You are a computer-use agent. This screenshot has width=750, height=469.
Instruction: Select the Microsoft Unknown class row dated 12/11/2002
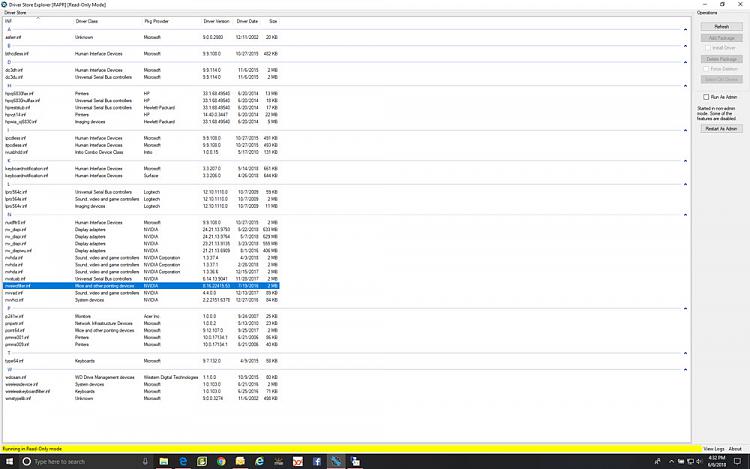tap(141, 37)
